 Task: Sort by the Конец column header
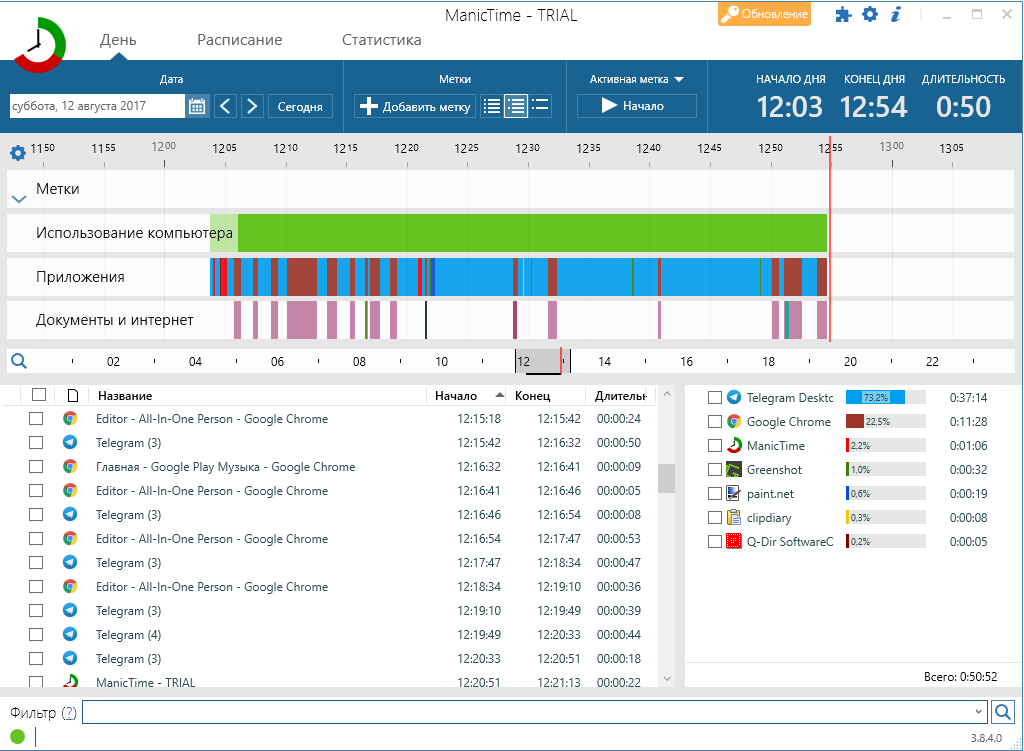tap(547, 395)
